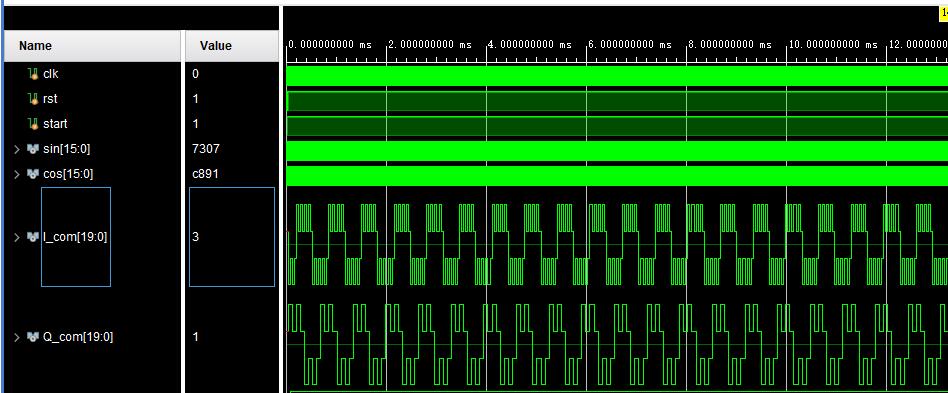This screenshot has height=393, width=948.
Task: Select the rst signal icon
Action: [33, 99]
